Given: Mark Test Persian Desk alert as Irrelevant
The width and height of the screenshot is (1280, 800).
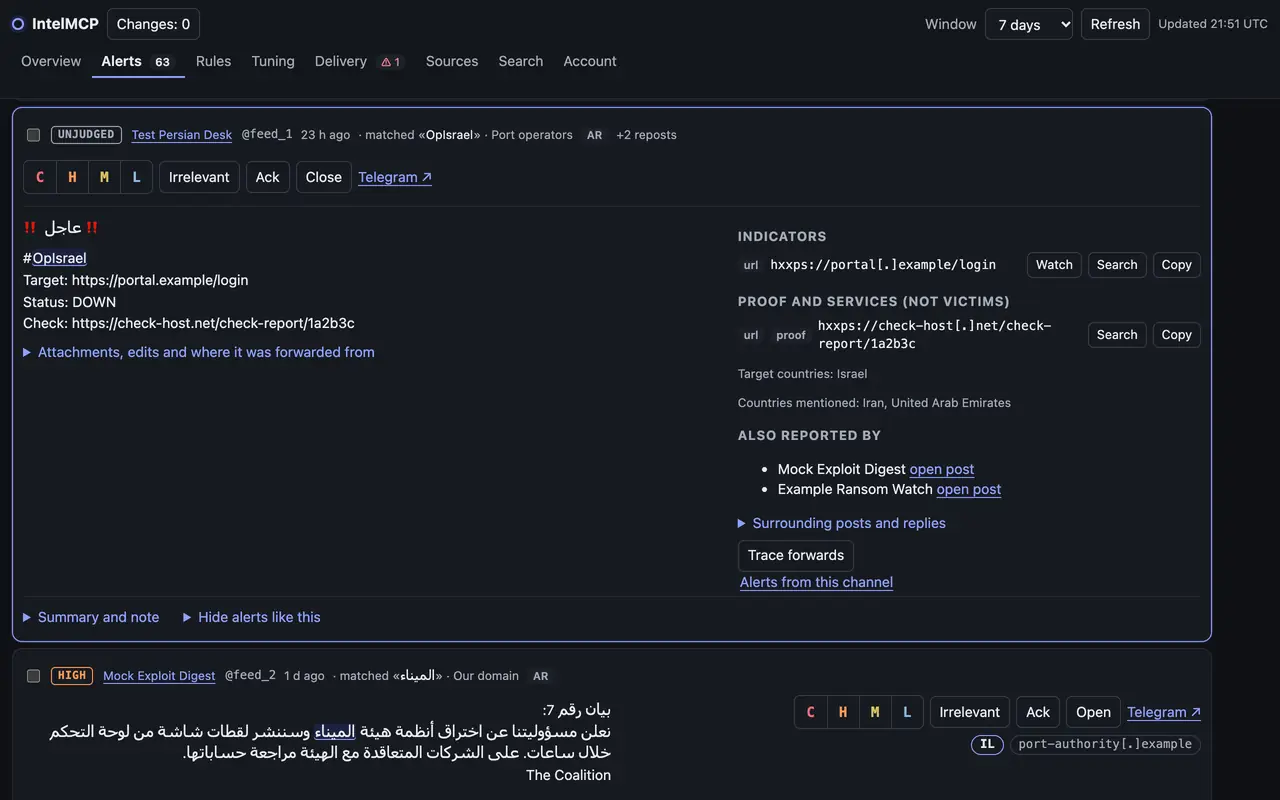Looking at the screenshot, I should click(199, 177).
